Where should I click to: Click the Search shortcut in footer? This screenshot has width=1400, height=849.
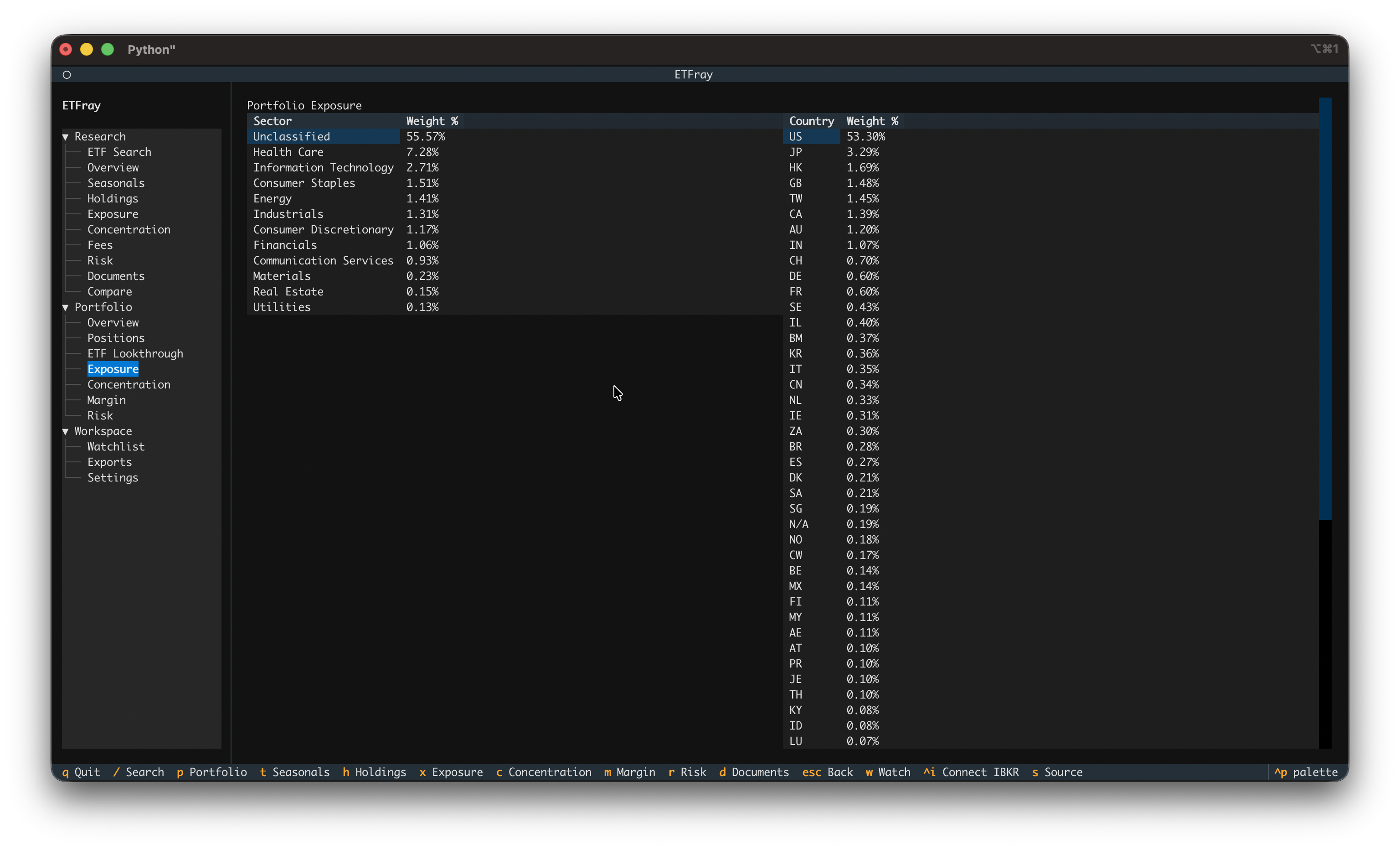139,772
